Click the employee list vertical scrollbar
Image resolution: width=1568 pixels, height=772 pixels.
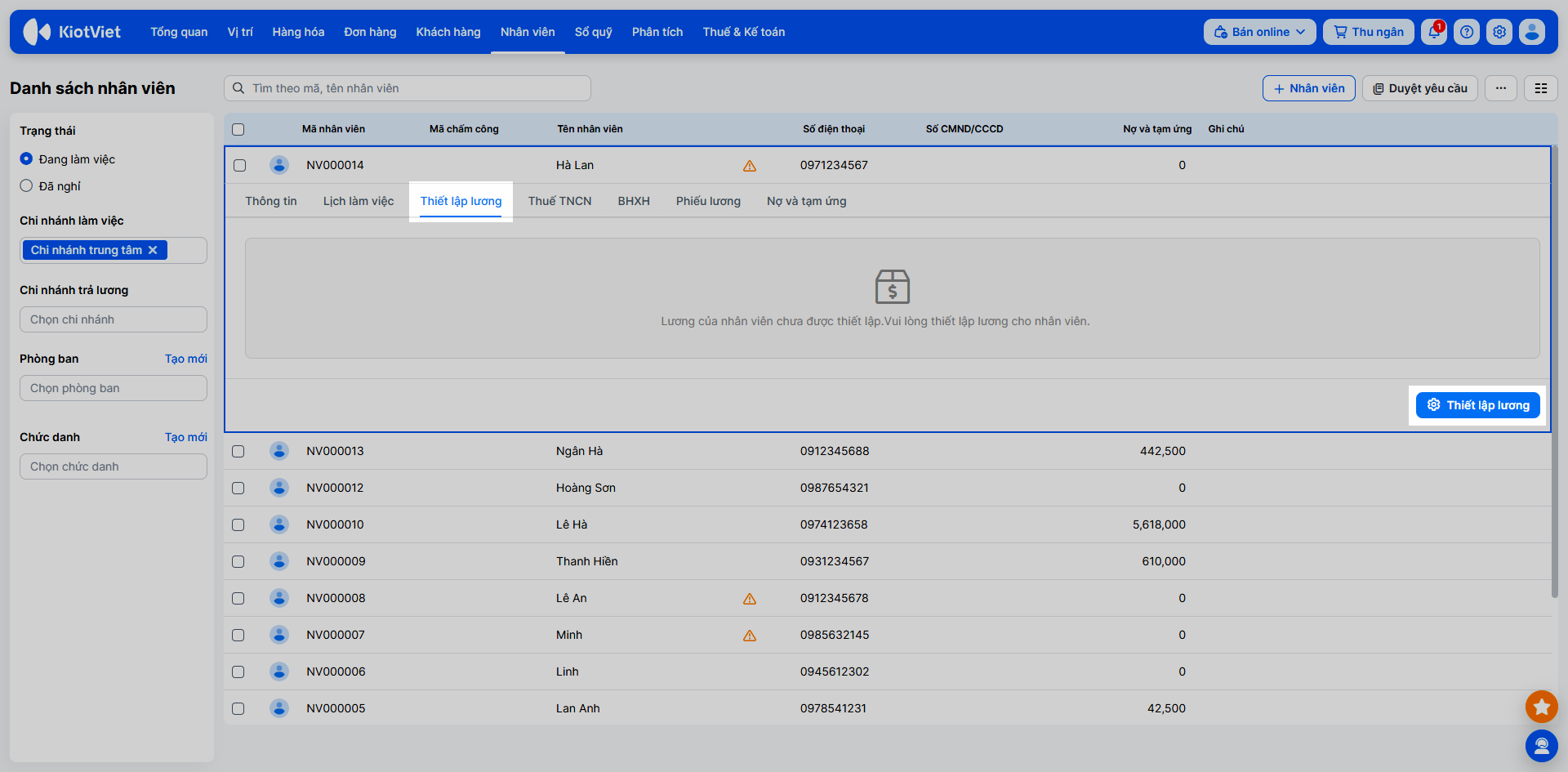point(1555,372)
